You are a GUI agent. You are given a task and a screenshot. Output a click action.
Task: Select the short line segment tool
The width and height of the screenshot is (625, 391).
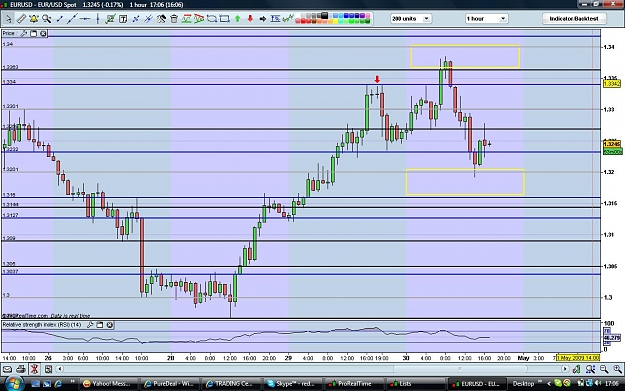pyautogui.click(x=59, y=19)
